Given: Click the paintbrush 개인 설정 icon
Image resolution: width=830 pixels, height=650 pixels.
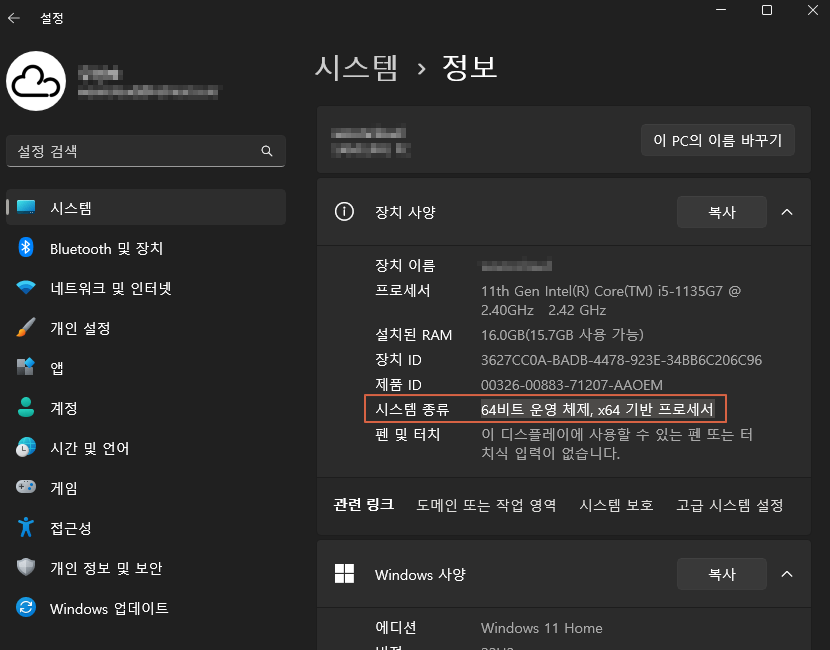Looking at the screenshot, I should click(x=26, y=328).
